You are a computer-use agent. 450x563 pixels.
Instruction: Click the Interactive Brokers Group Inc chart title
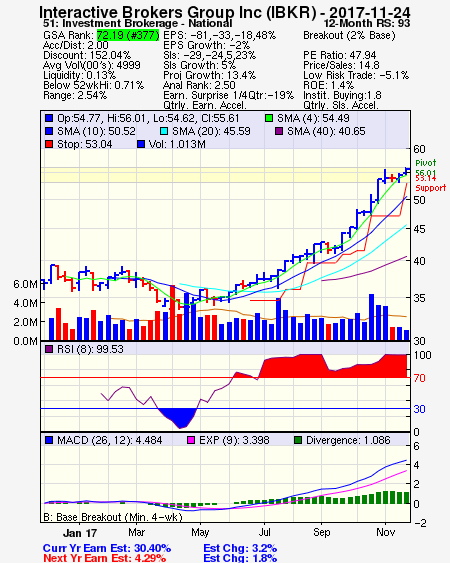point(224,12)
